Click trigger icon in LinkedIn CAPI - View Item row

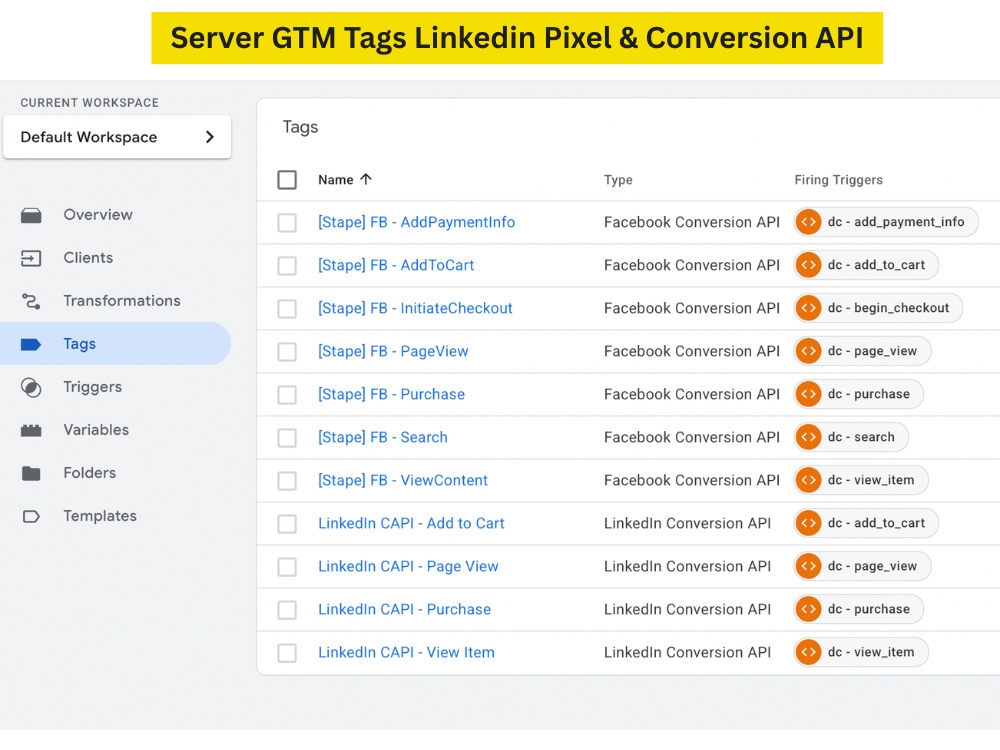coord(808,652)
